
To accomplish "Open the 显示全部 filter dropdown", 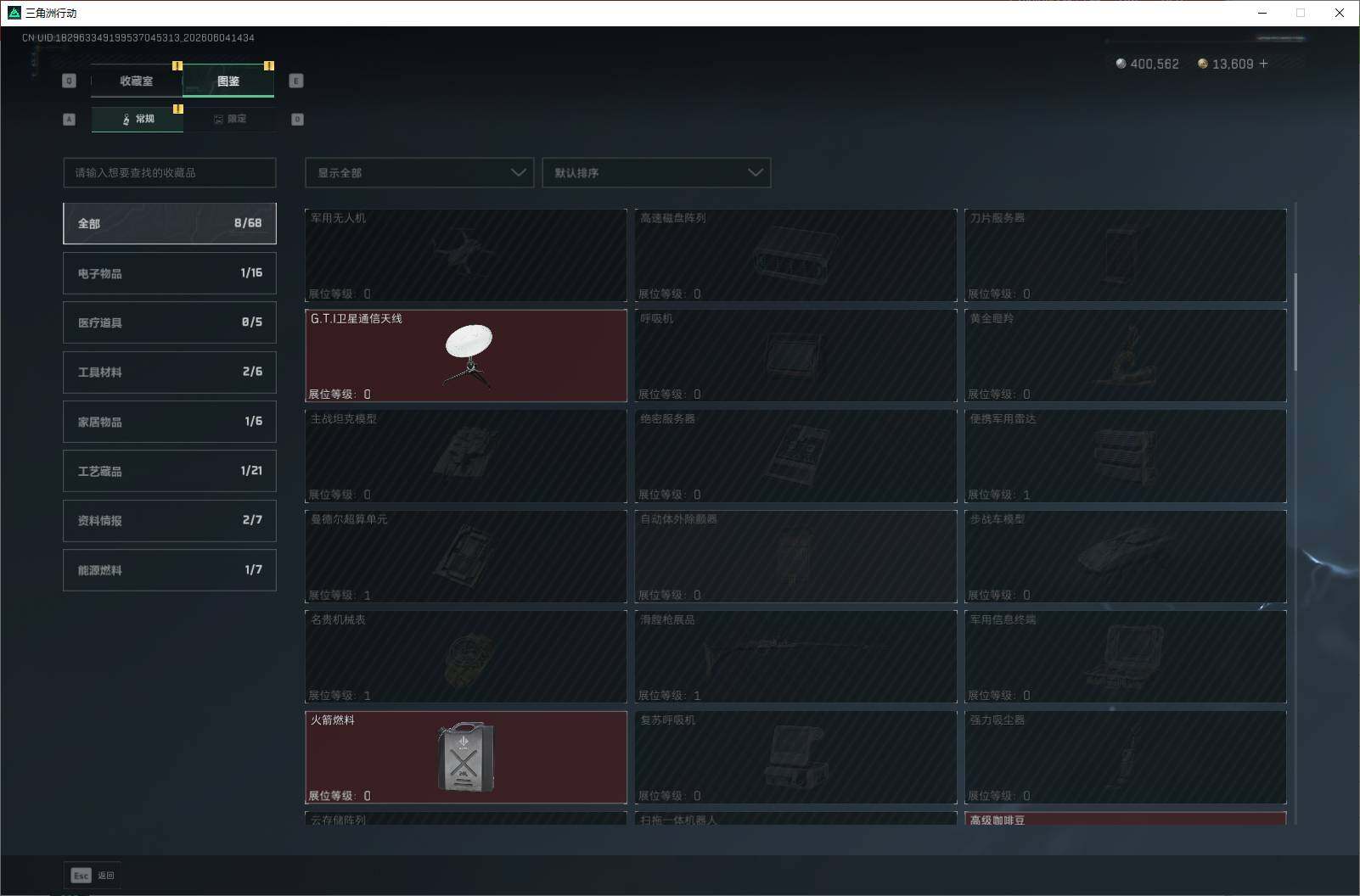I will click(x=419, y=172).
